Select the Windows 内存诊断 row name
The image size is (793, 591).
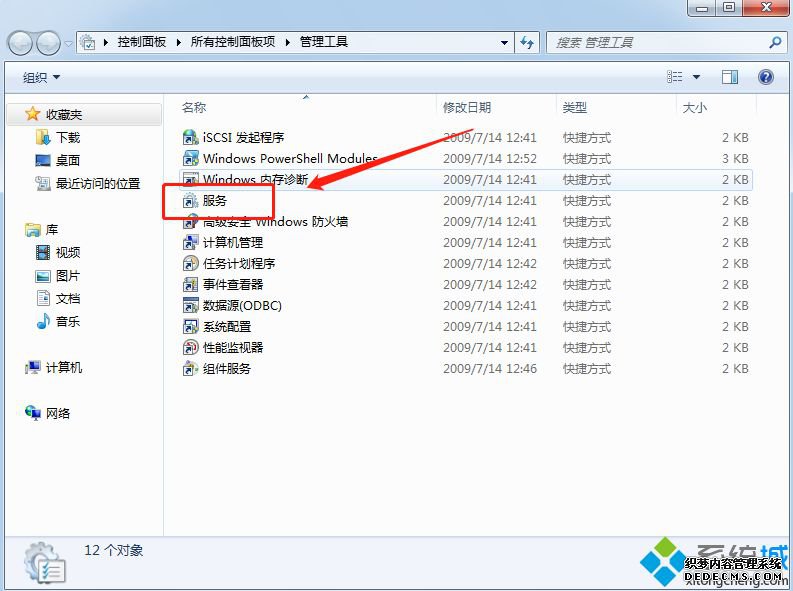[x=255, y=179]
